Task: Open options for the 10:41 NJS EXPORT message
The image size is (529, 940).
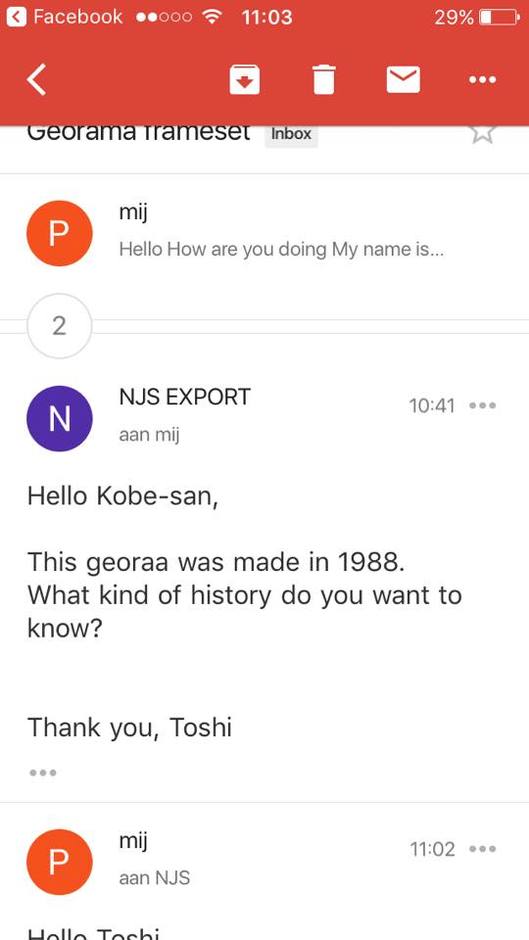Action: (483, 406)
